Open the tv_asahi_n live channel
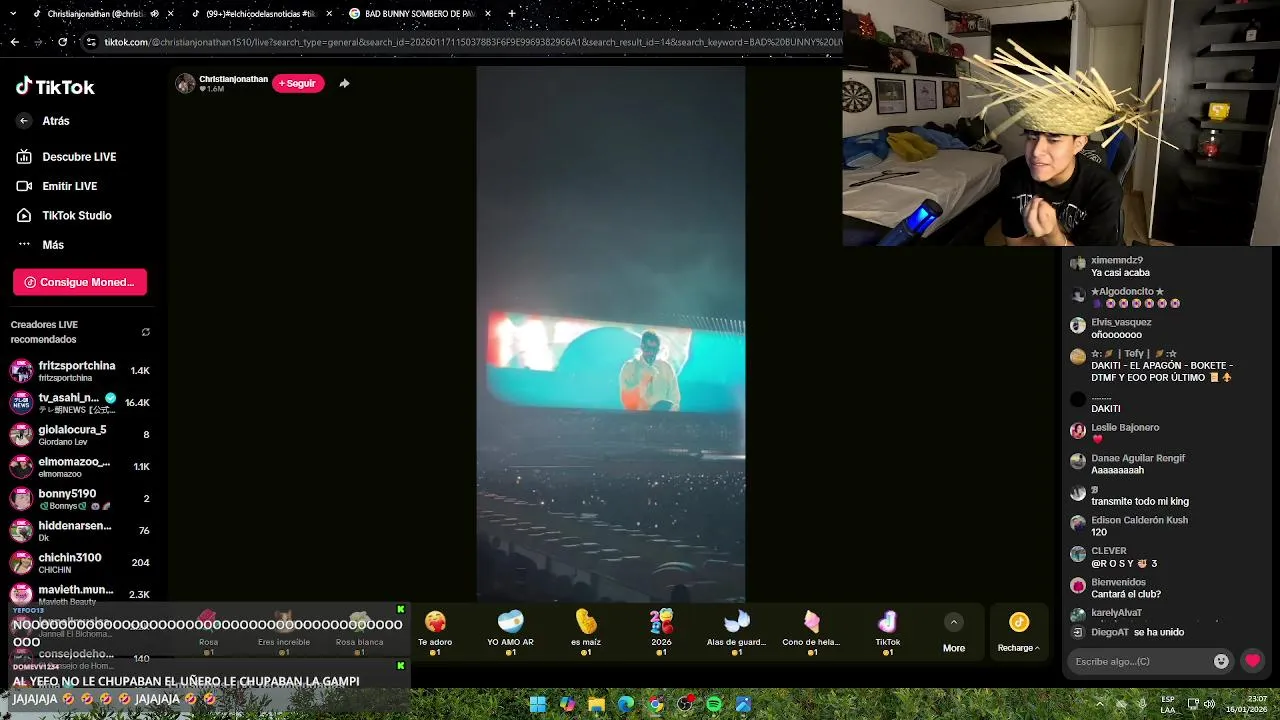Screen dimensions: 1280x720 point(80,403)
